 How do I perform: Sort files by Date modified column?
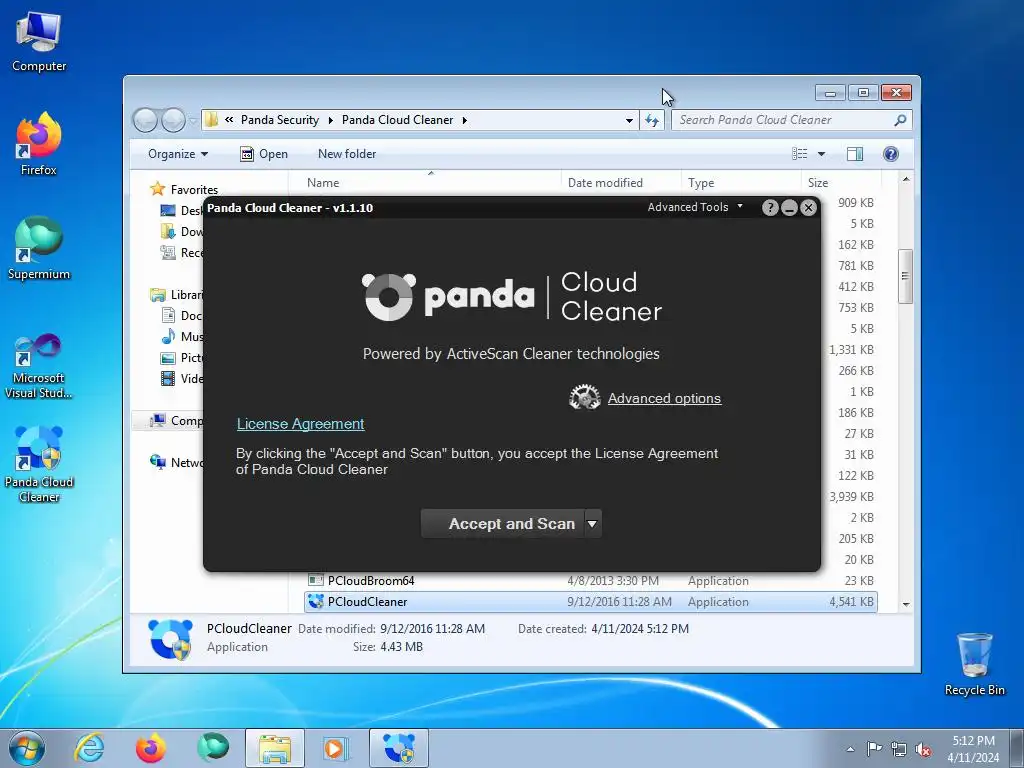[621, 183]
